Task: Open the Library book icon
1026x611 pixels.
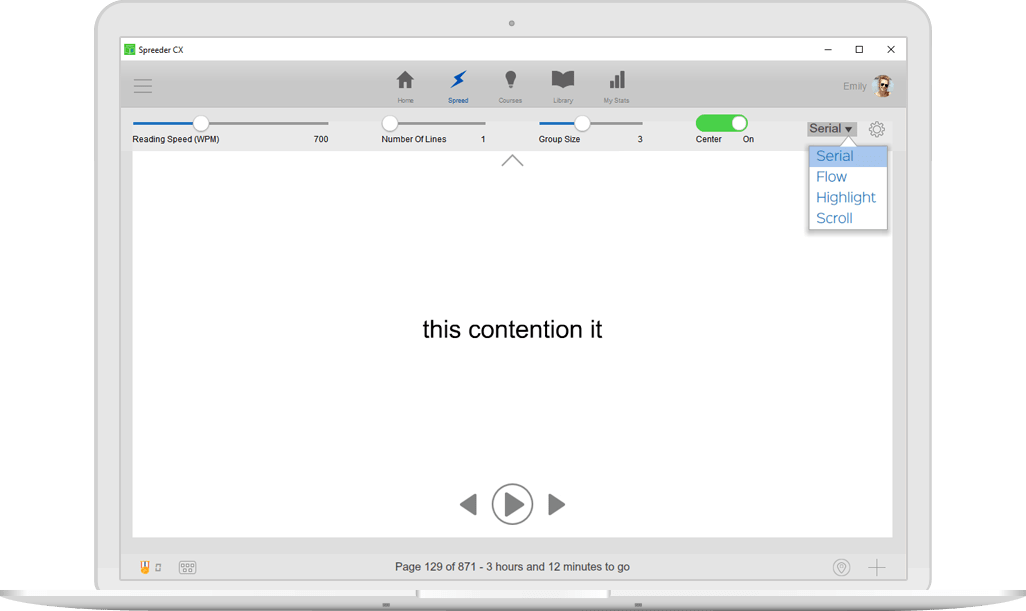Action: (x=563, y=81)
